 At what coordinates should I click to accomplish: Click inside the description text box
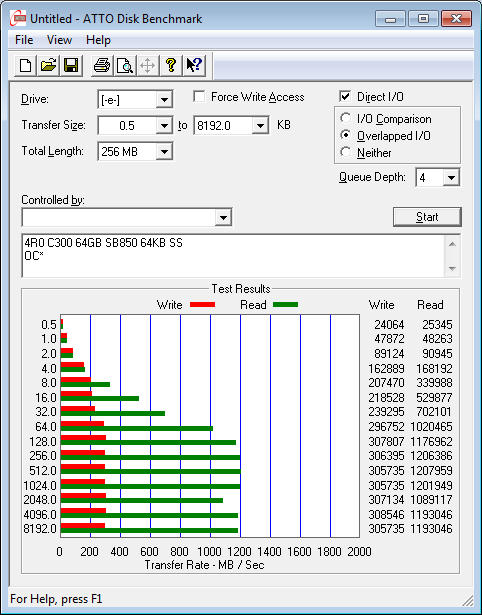click(234, 256)
